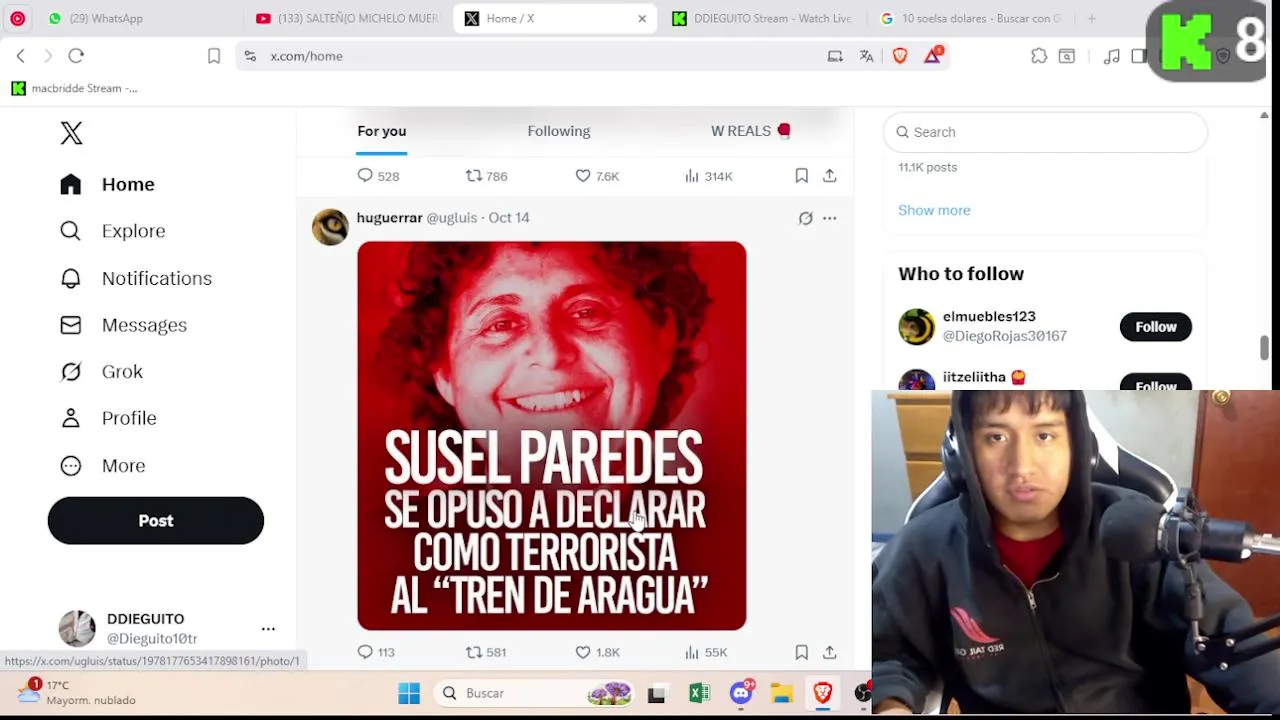Screen dimensions: 1280x720
Task: Click the DDIEGUITO profile avatar
Action: 77,628
